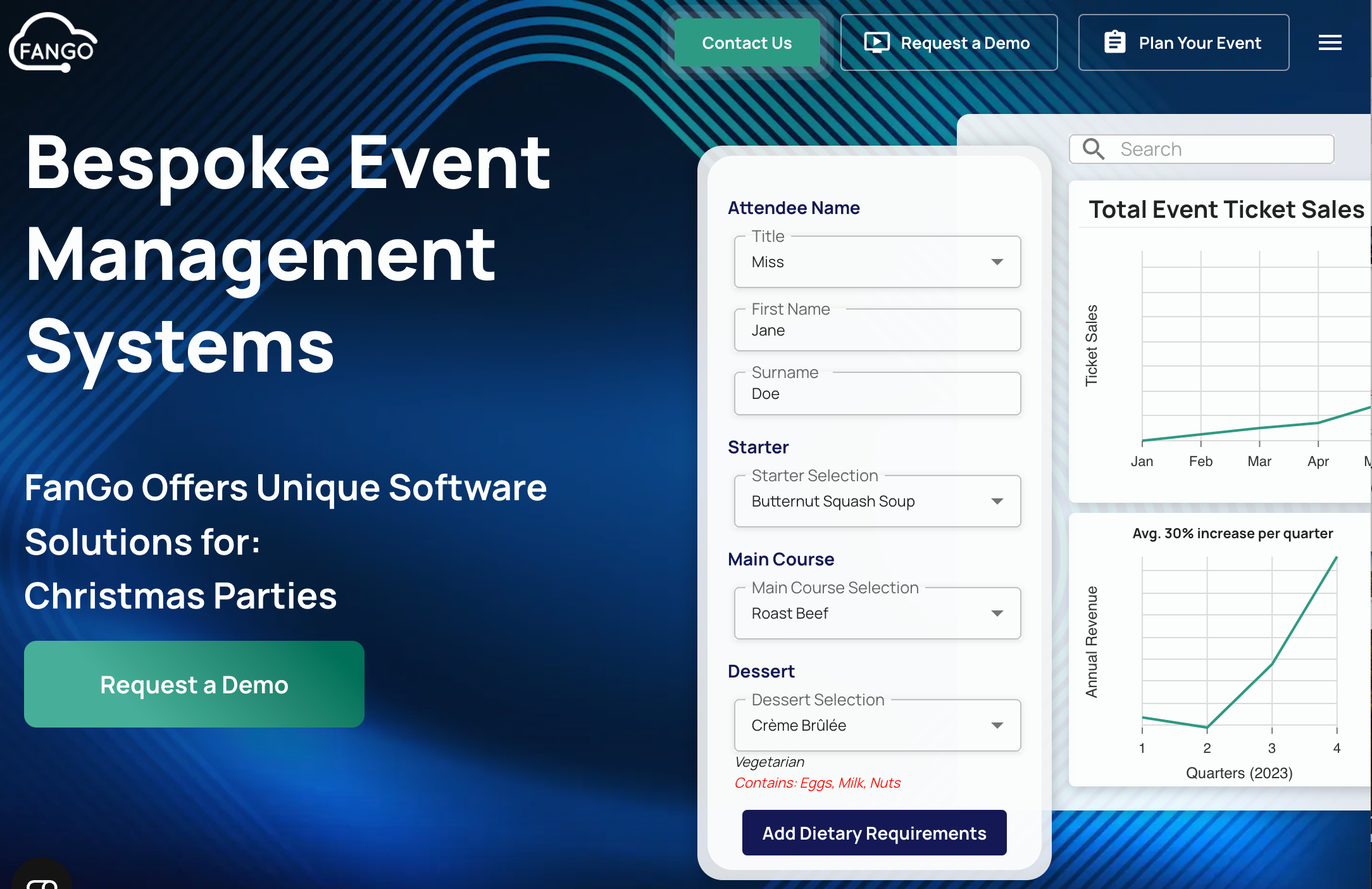Click the Main Course section heading

(x=781, y=559)
